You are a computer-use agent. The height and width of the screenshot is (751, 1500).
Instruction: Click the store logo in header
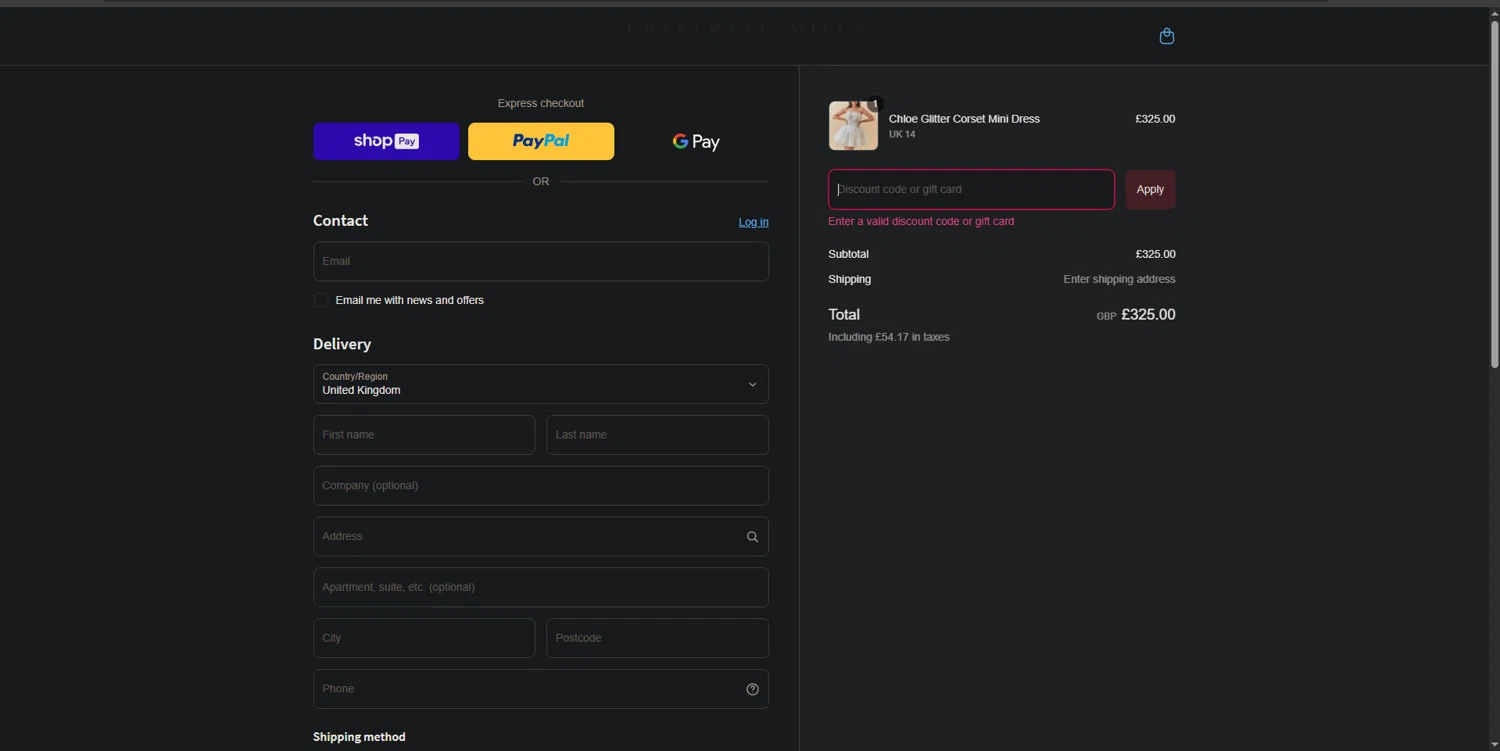pos(746,29)
